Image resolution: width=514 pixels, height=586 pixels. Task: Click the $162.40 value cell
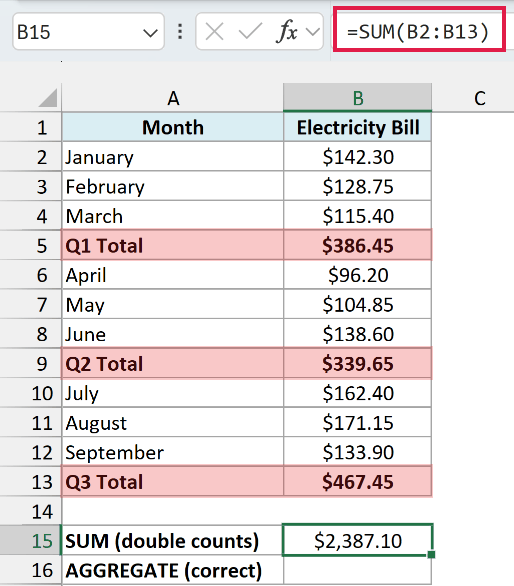click(x=357, y=393)
